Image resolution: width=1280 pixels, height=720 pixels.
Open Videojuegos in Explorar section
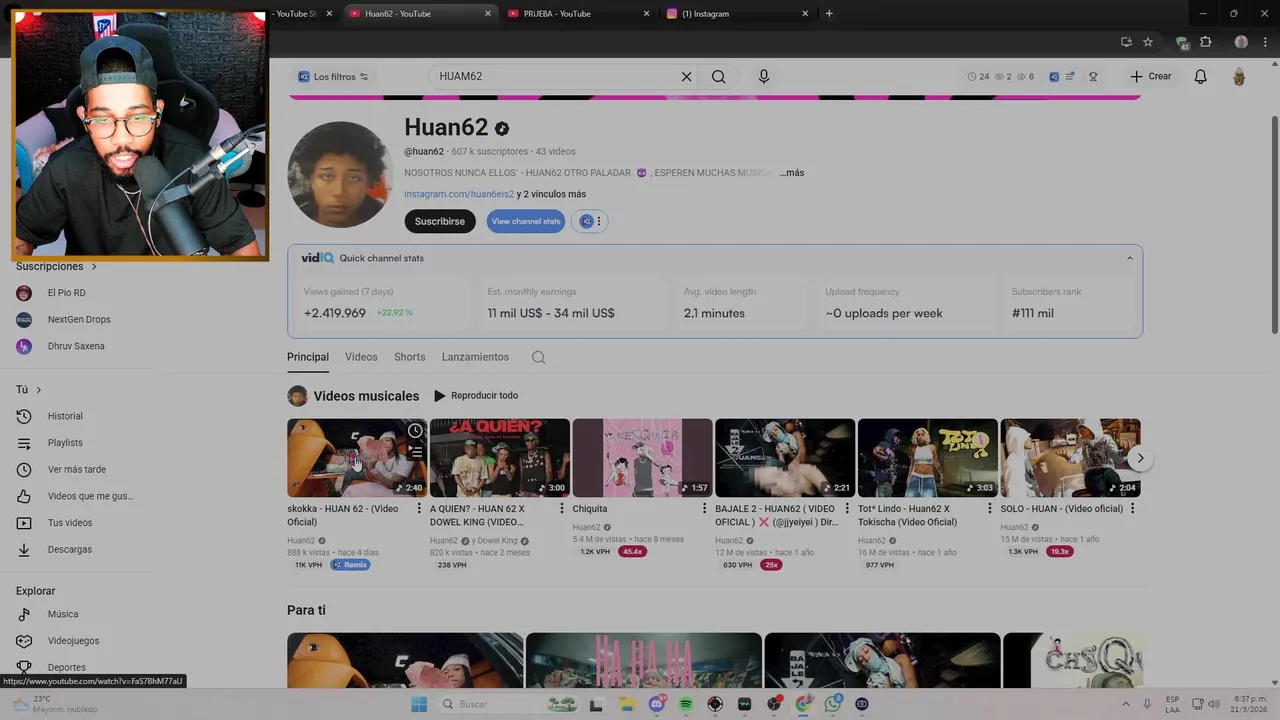75,641
